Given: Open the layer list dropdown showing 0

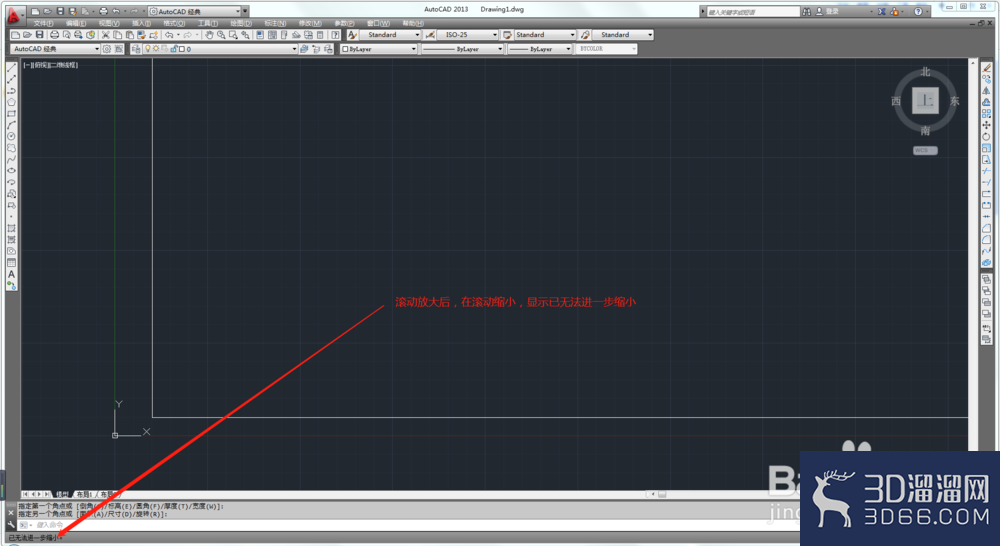Looking at the screenshot, I should [220, 48].
